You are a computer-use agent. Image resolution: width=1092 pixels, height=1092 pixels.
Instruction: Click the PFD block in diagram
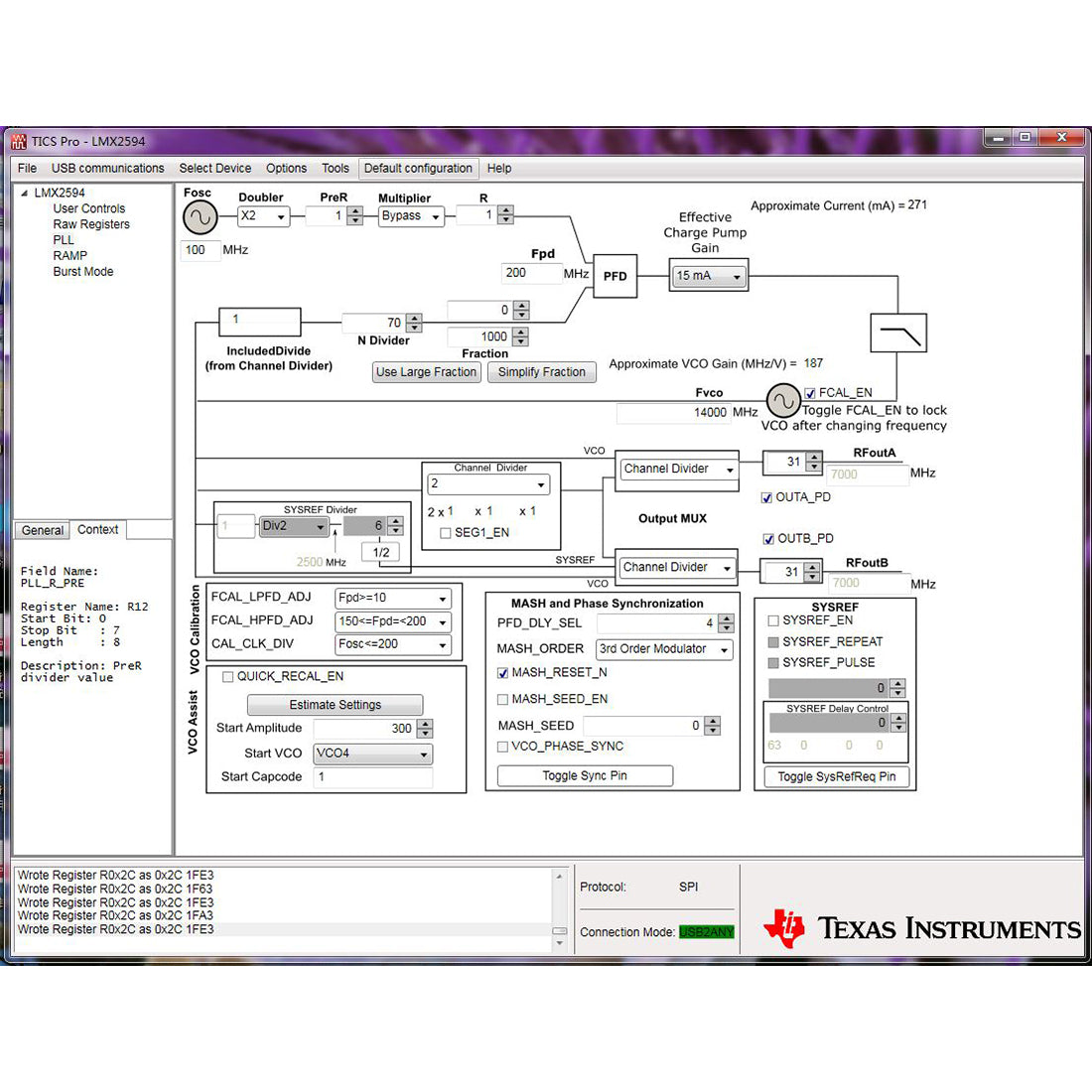pyautogui.click(x=614, y=276)
